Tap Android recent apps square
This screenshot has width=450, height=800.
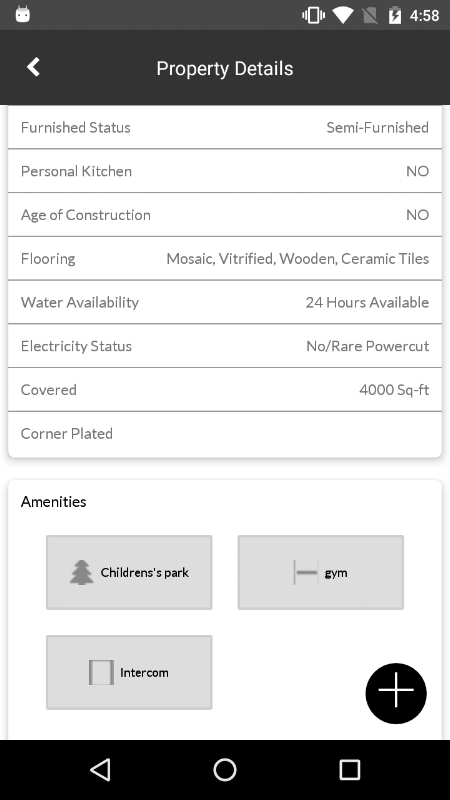[x=350, y=769]
